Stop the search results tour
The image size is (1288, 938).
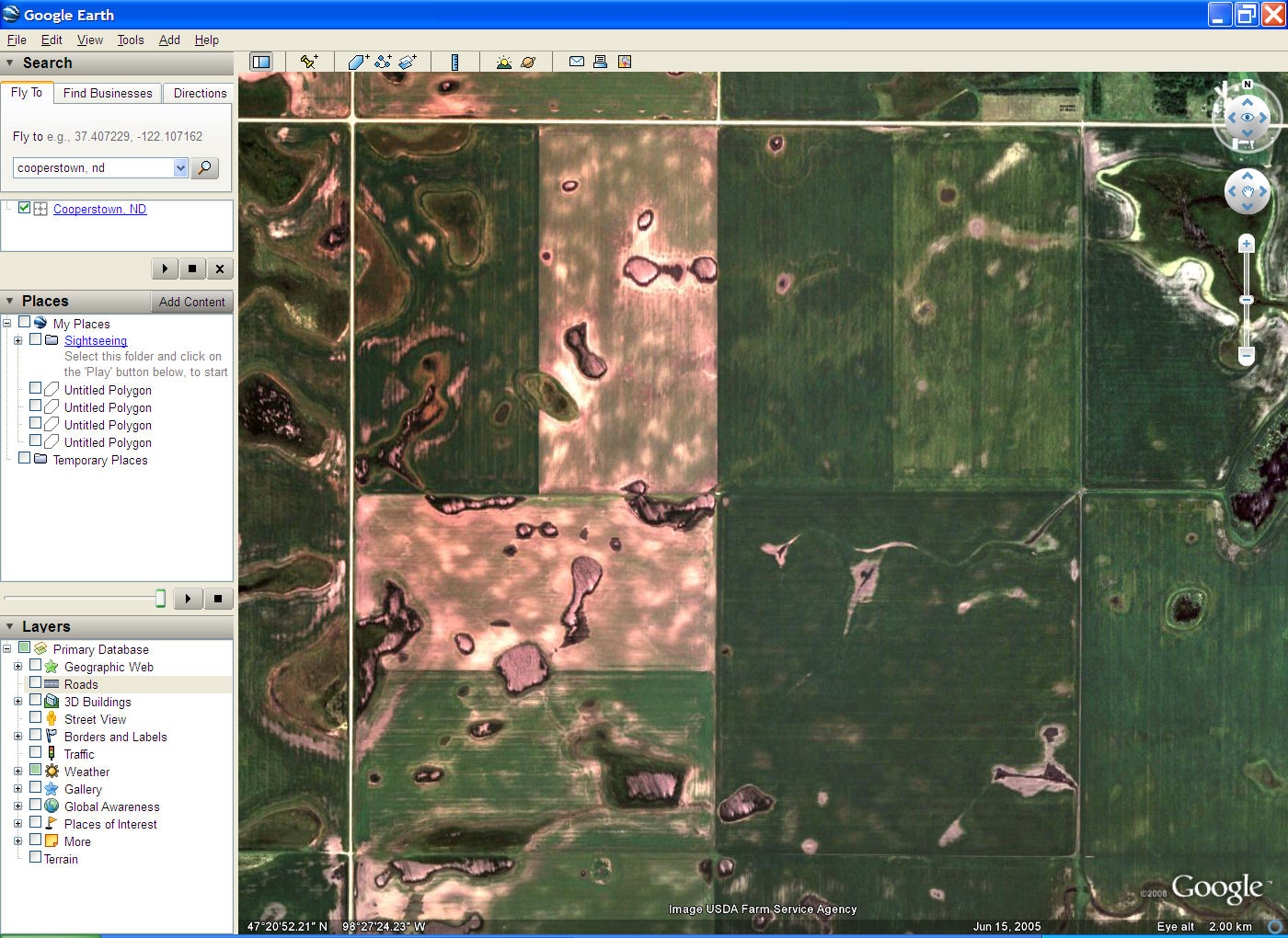pos(192,269)
